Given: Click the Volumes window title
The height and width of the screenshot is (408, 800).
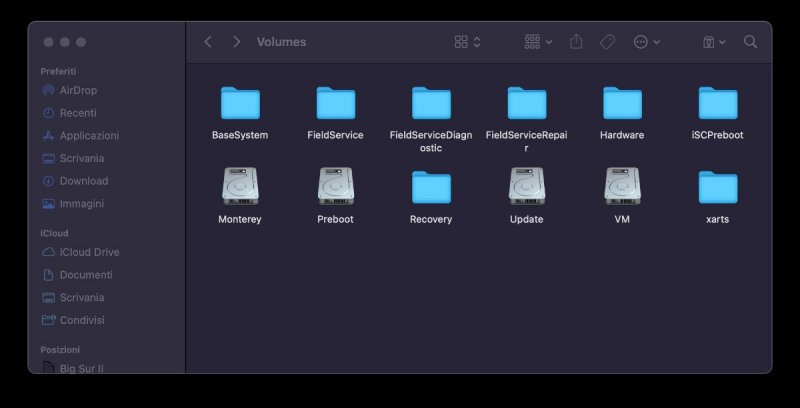Looking at the screenshot, I should [282, 42].
